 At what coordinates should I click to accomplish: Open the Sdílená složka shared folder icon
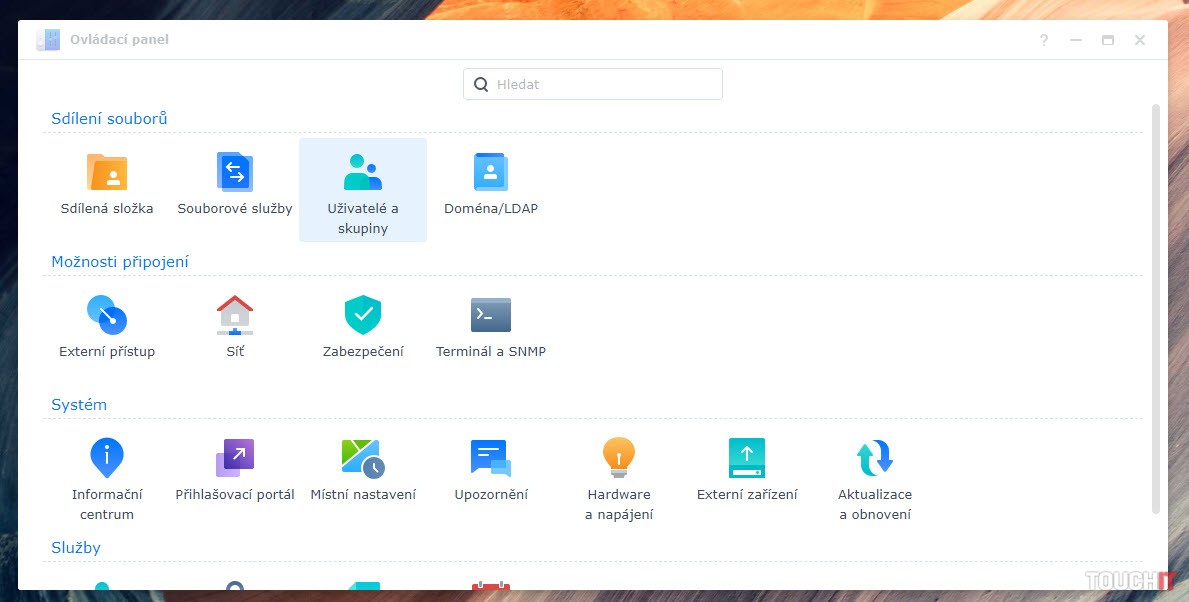click(x=107, y=173)
